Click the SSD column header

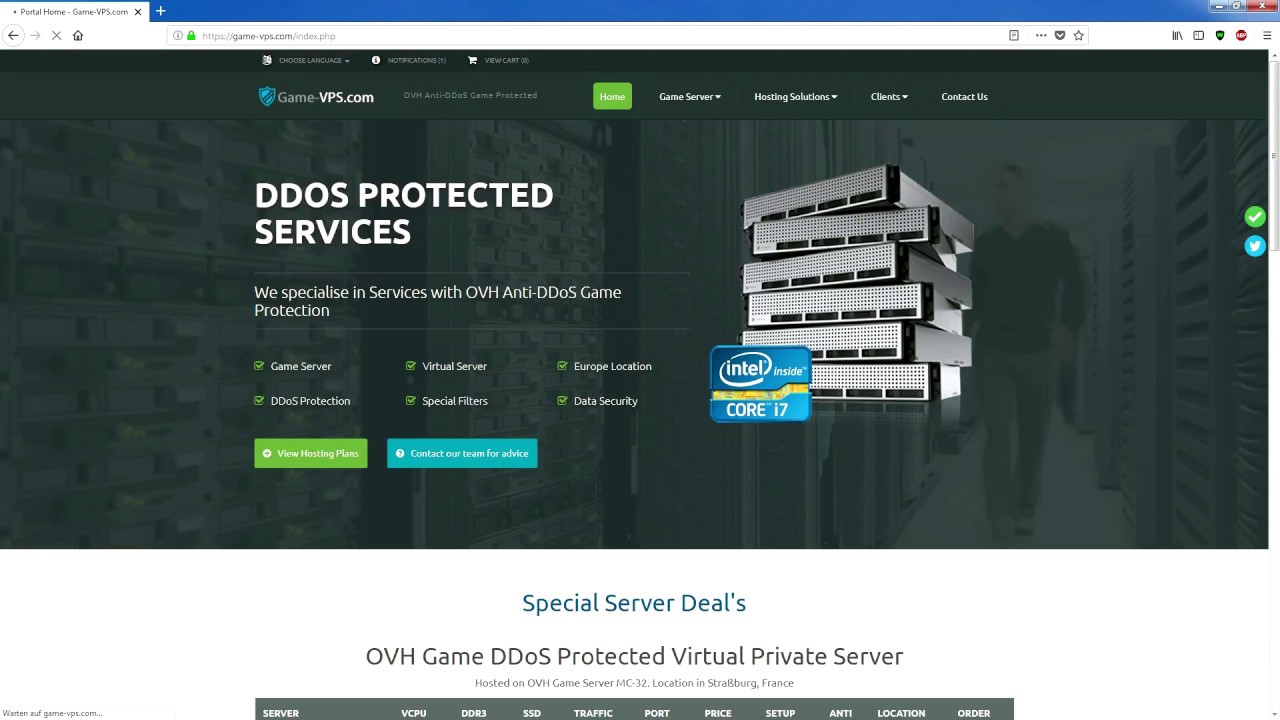(532, 713)
